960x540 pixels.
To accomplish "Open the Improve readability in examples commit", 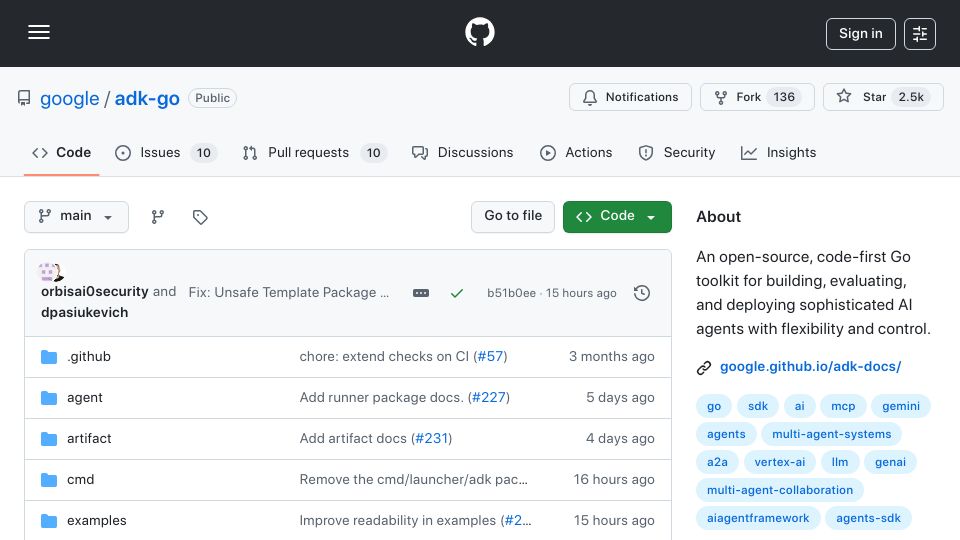I will click(397, 521).
